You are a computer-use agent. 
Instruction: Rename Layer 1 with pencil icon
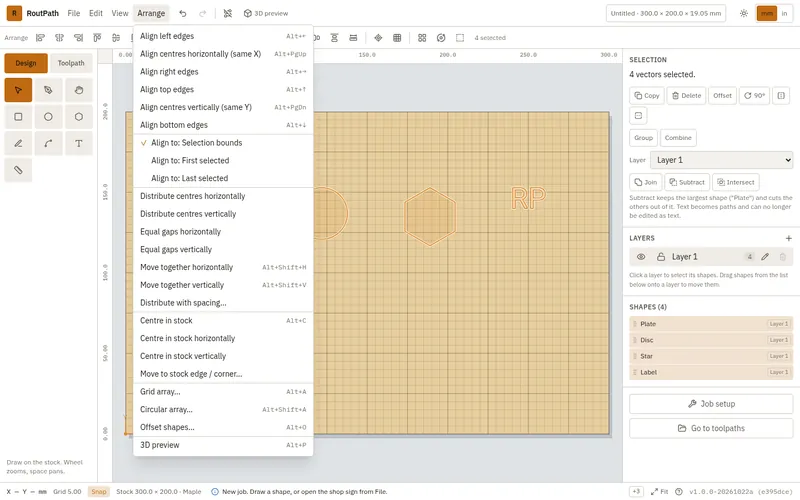point(765,257)
